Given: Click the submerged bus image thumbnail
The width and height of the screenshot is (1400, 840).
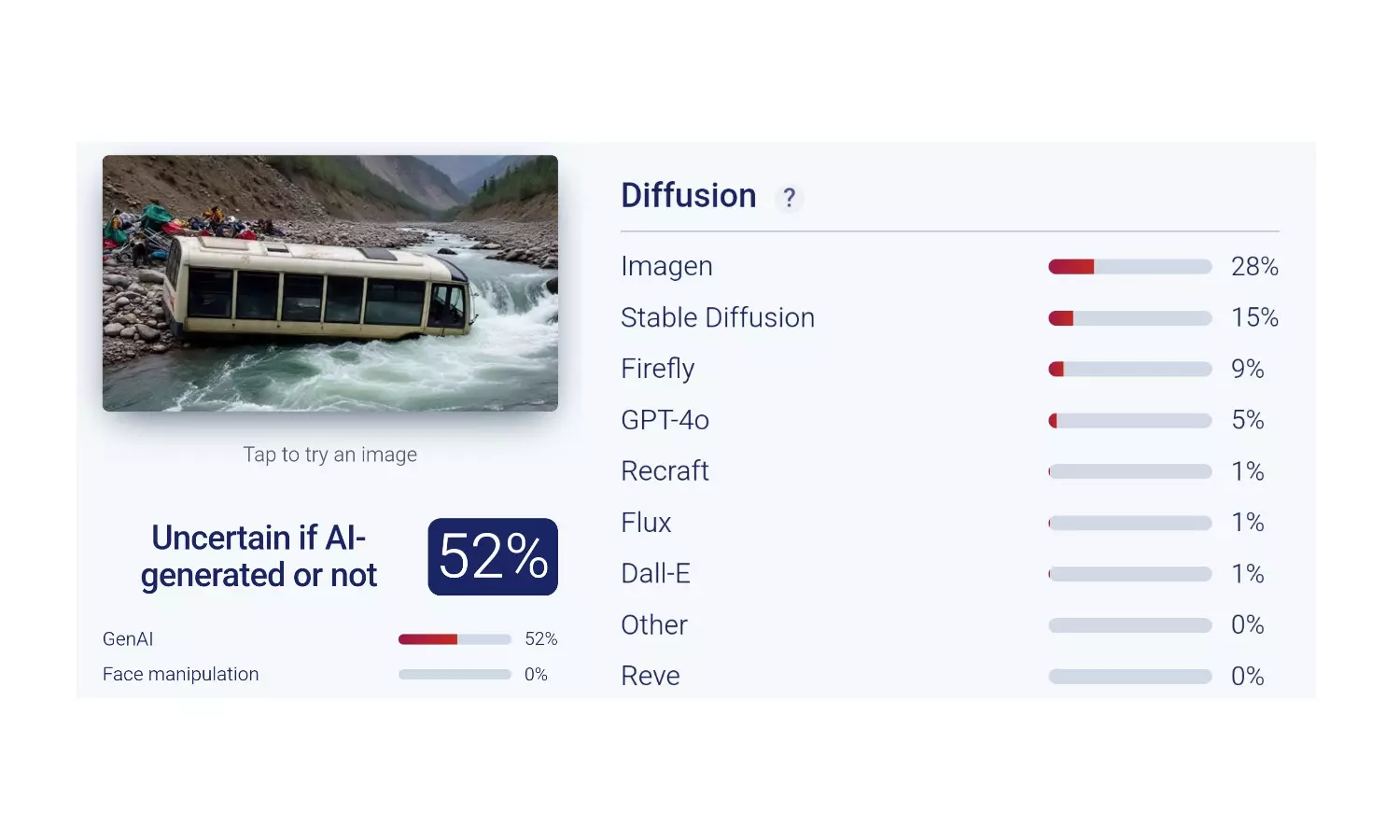Looking at the screenshot, I should [x=330, y=283].
